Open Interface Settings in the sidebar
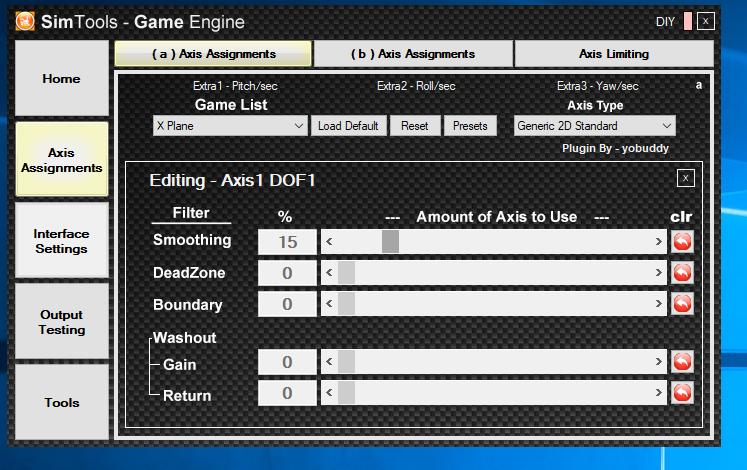The image size is (747, 470). pos(61,241)
